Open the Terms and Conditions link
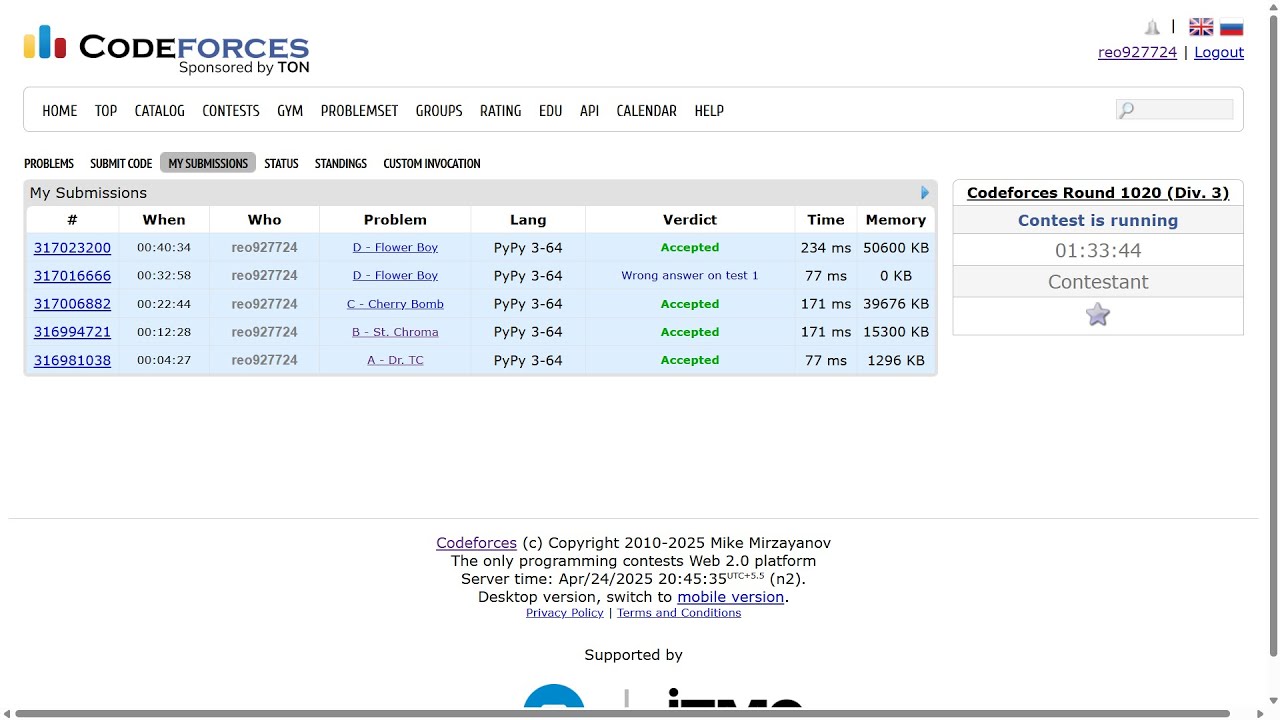The image size is (1280, 720). tap(679, 613)
